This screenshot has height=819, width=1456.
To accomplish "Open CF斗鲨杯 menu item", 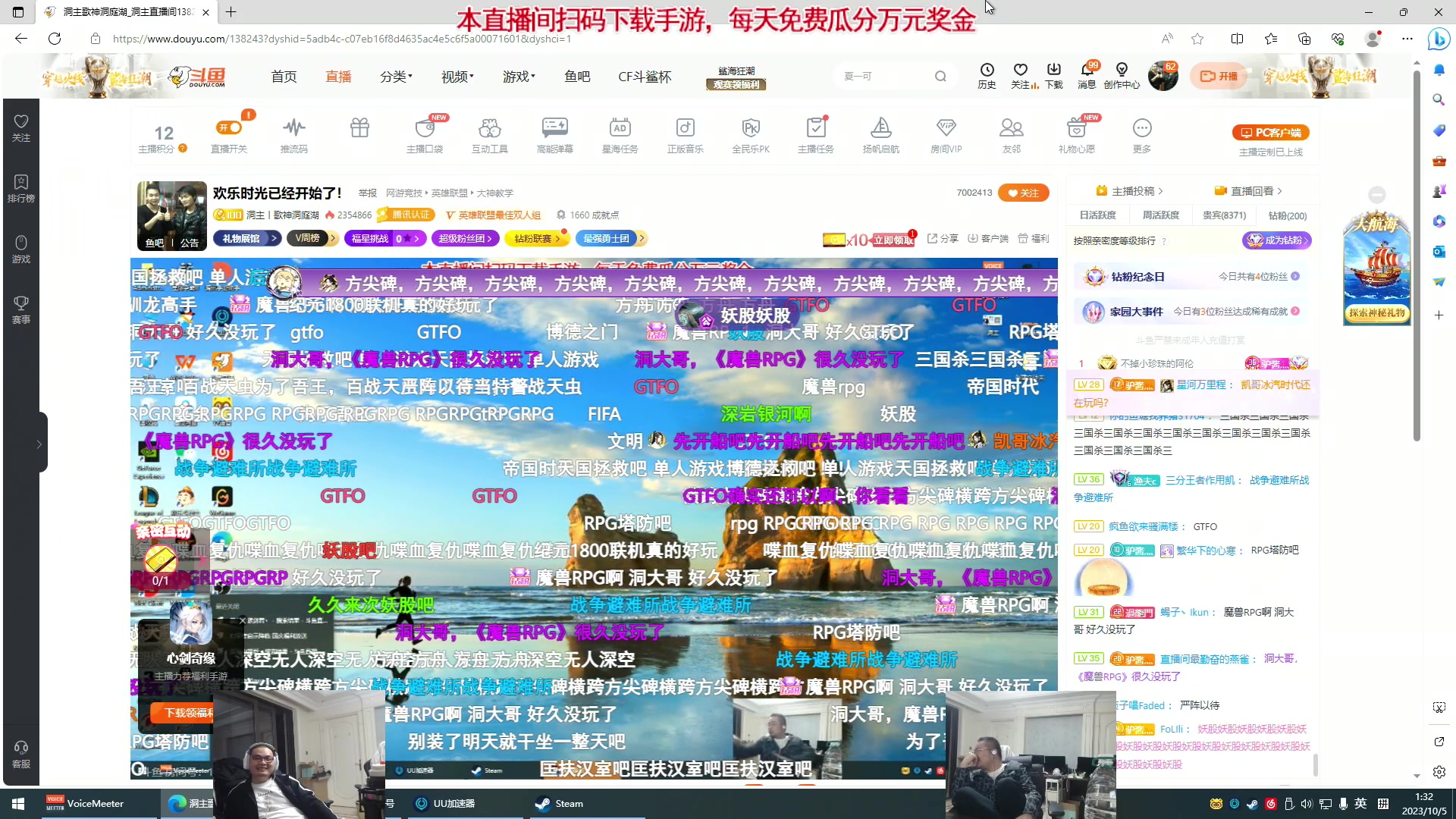I will [645, 77].
